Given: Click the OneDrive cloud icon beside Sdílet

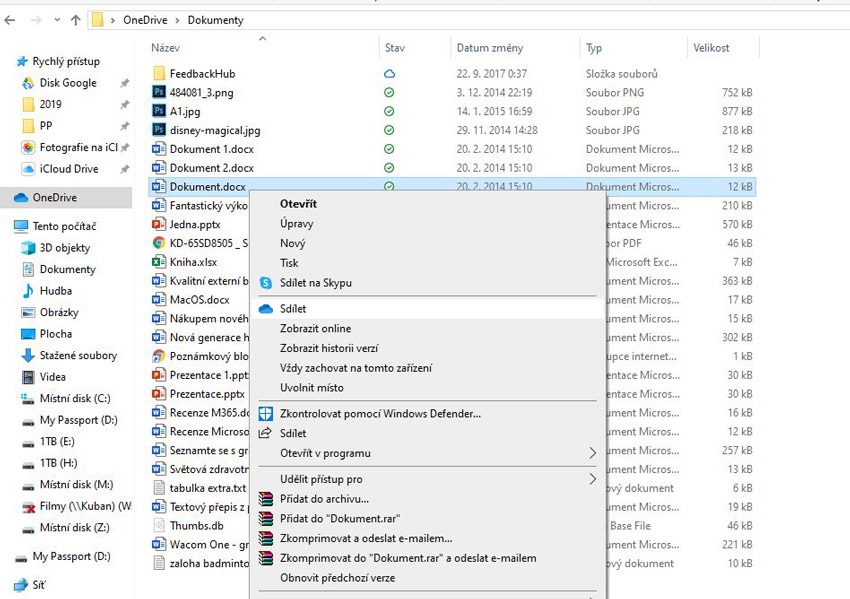Looking at the screenshot, I should (265, 308).
